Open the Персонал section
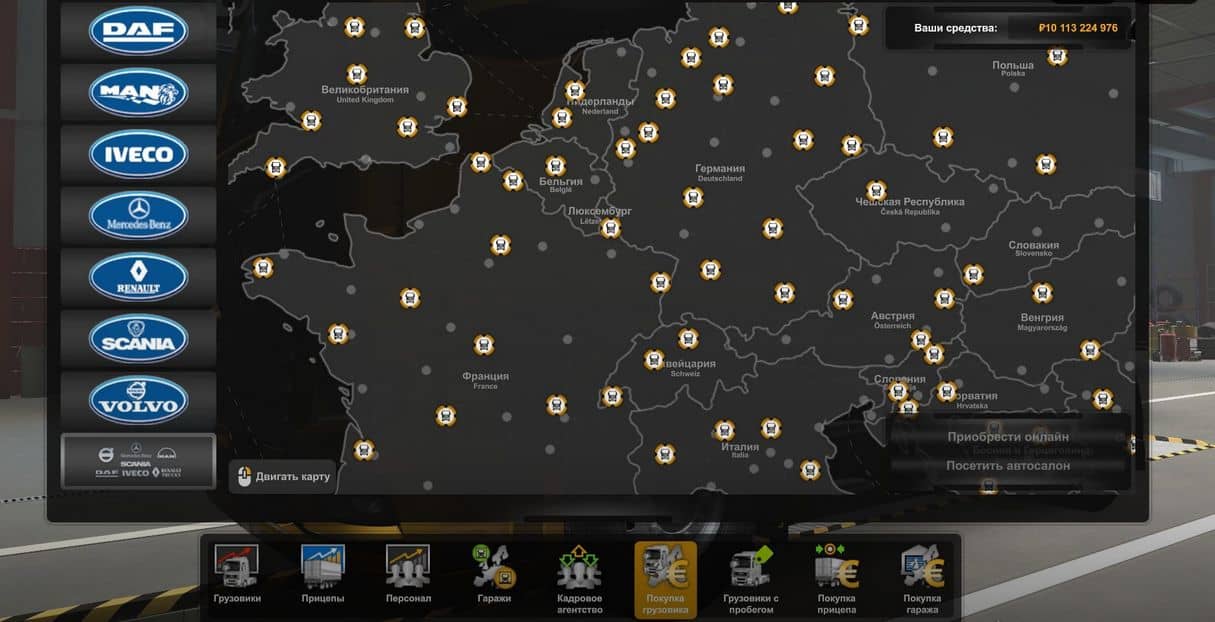1215x622 pixels. point(408,576)
